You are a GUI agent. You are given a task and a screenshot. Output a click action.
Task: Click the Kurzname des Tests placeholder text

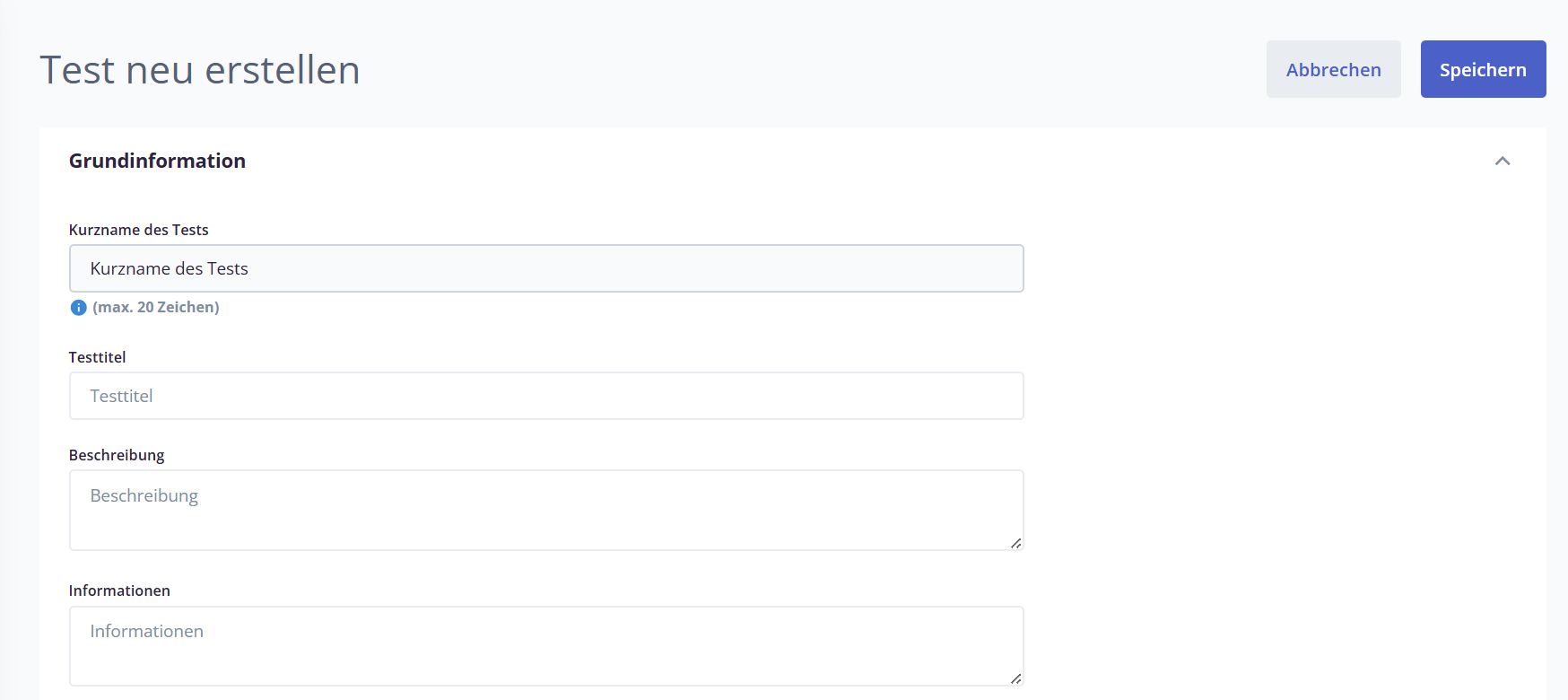[169, 268]
